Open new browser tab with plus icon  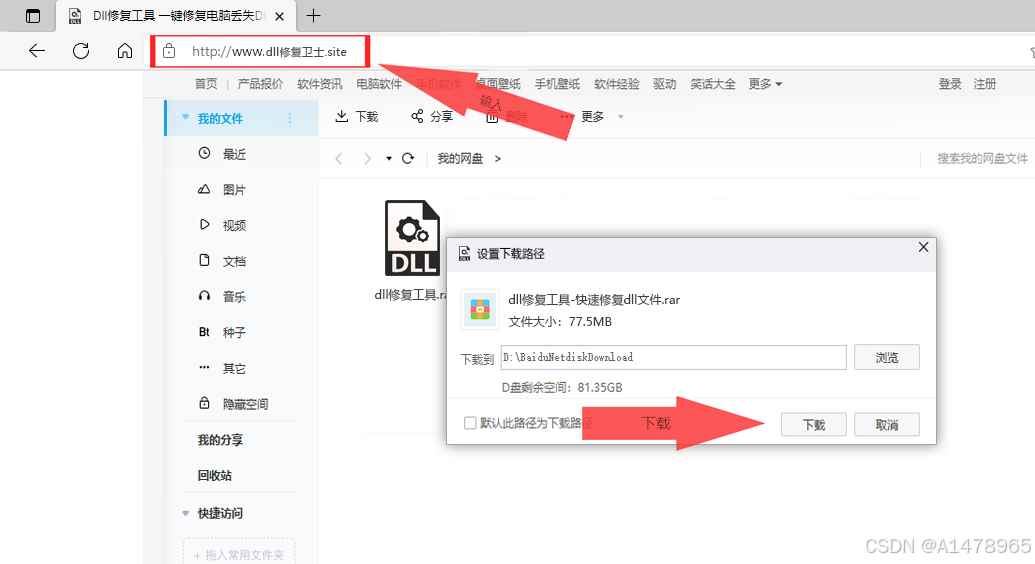[314, 15]
